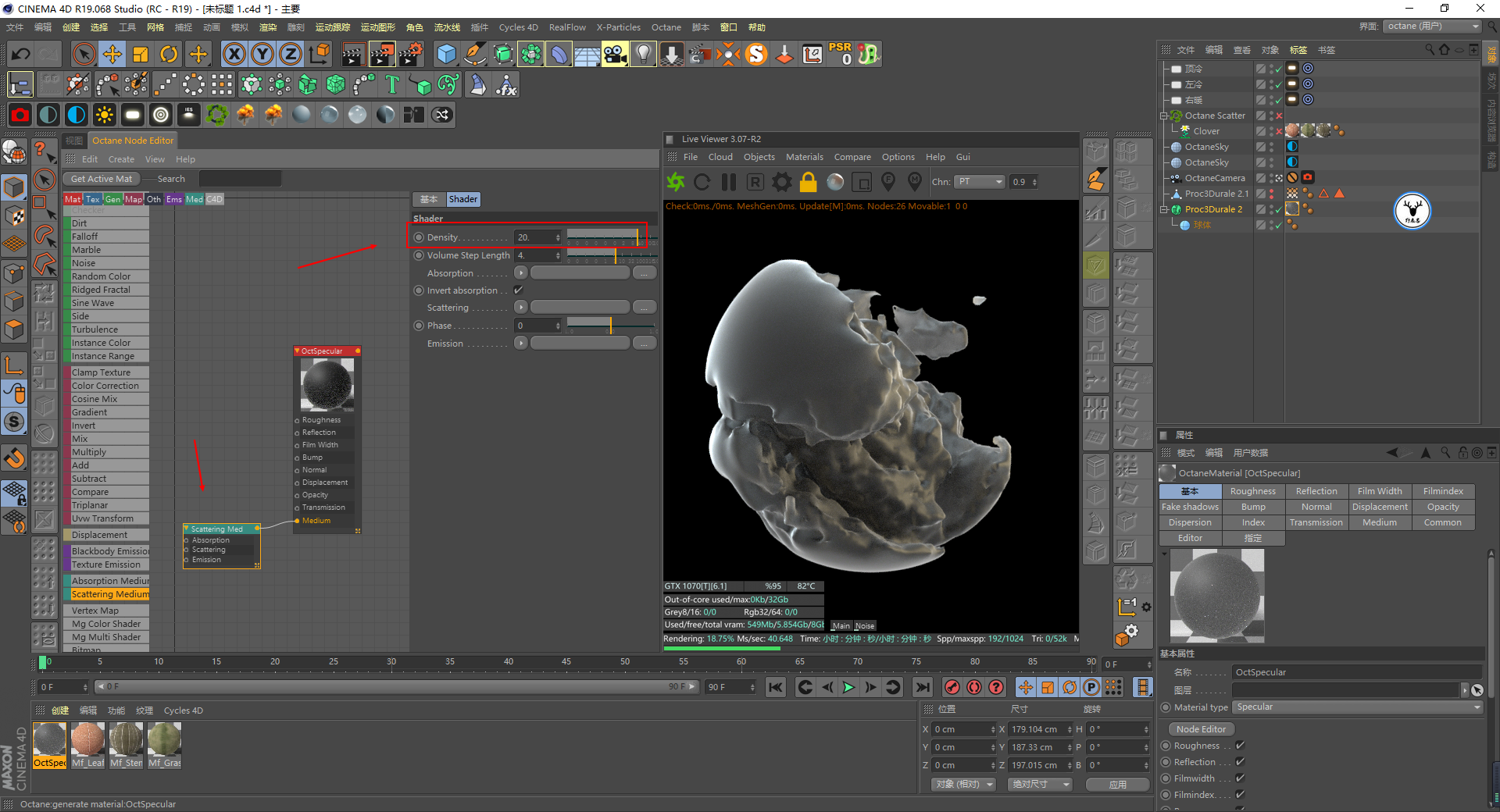Image resolution: width=1500 pixels, height=812 pixels.
Task: Expand the Scattering texture arrow
Action: 520,308
